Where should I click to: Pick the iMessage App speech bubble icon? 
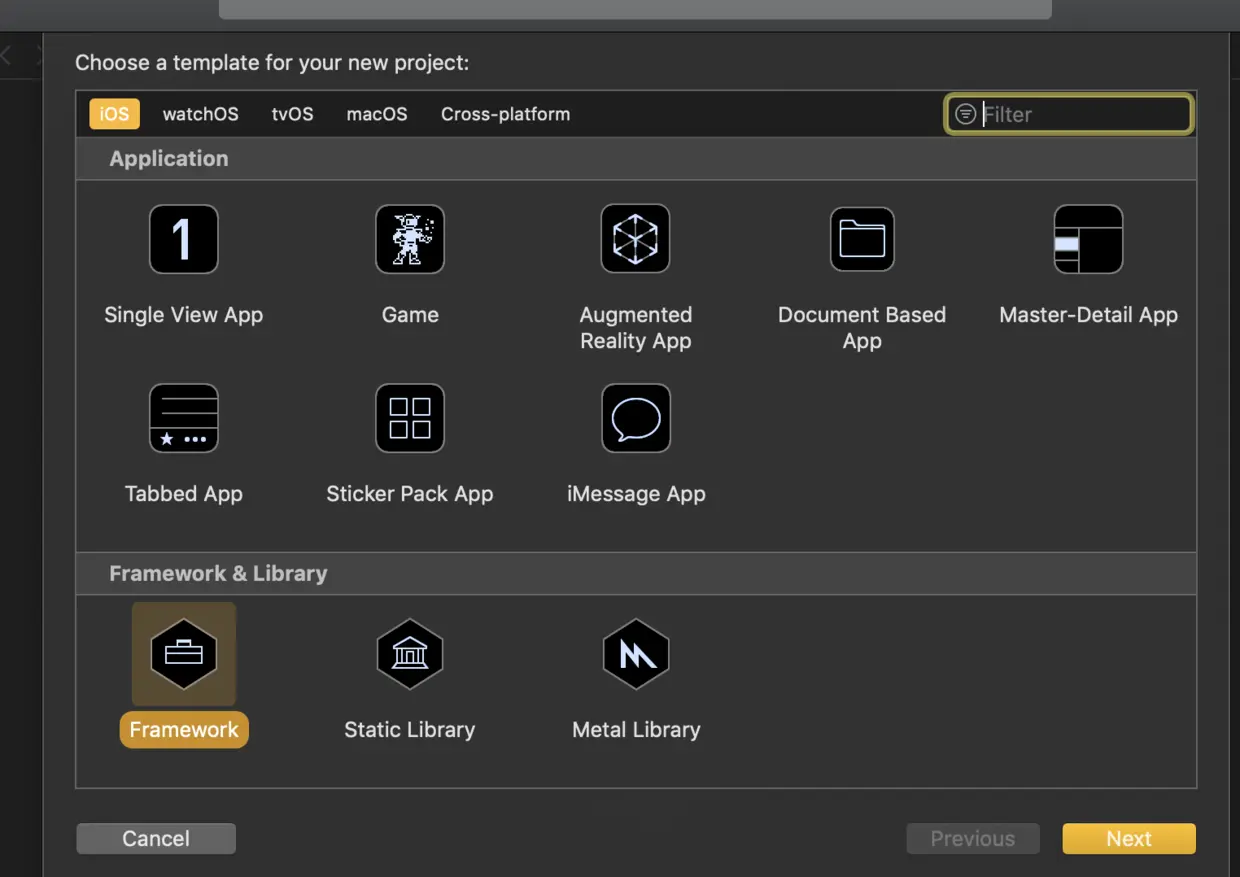click(636, 418)
